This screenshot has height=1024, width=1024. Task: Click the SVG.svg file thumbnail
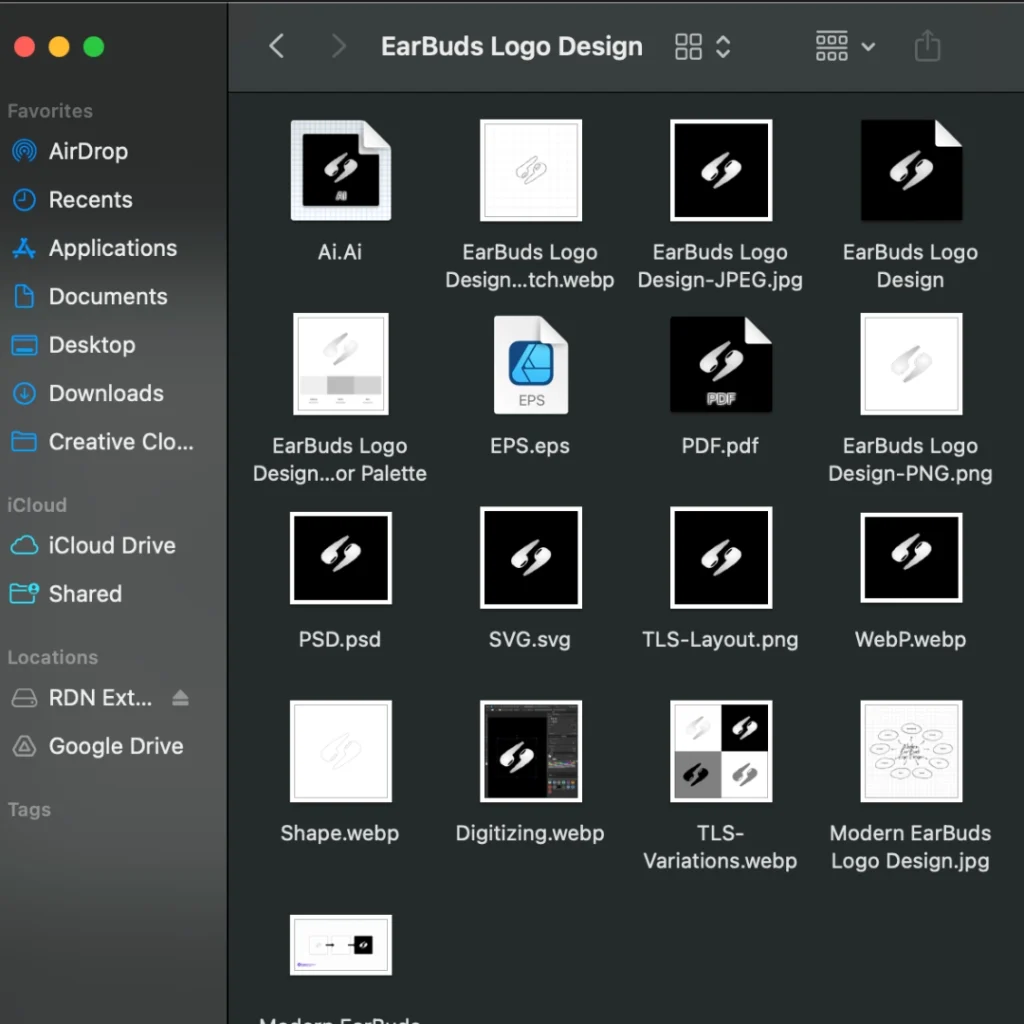tap(530, 558)
